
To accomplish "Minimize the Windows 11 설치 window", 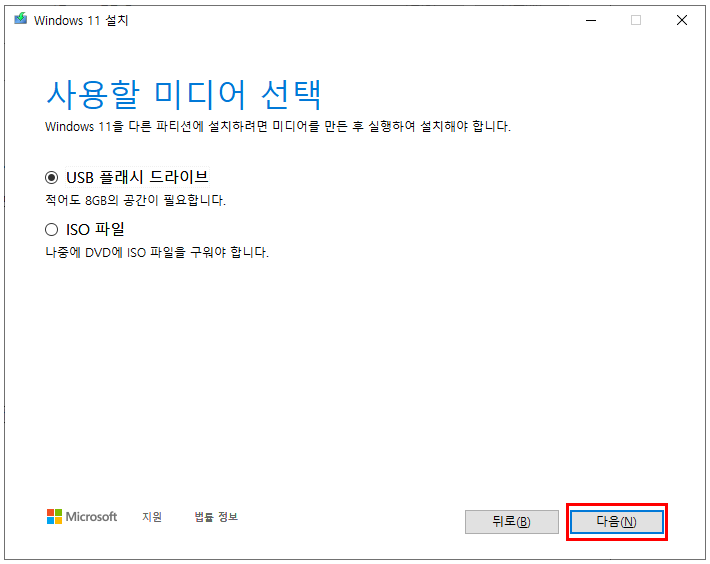I will pos(591,20).
